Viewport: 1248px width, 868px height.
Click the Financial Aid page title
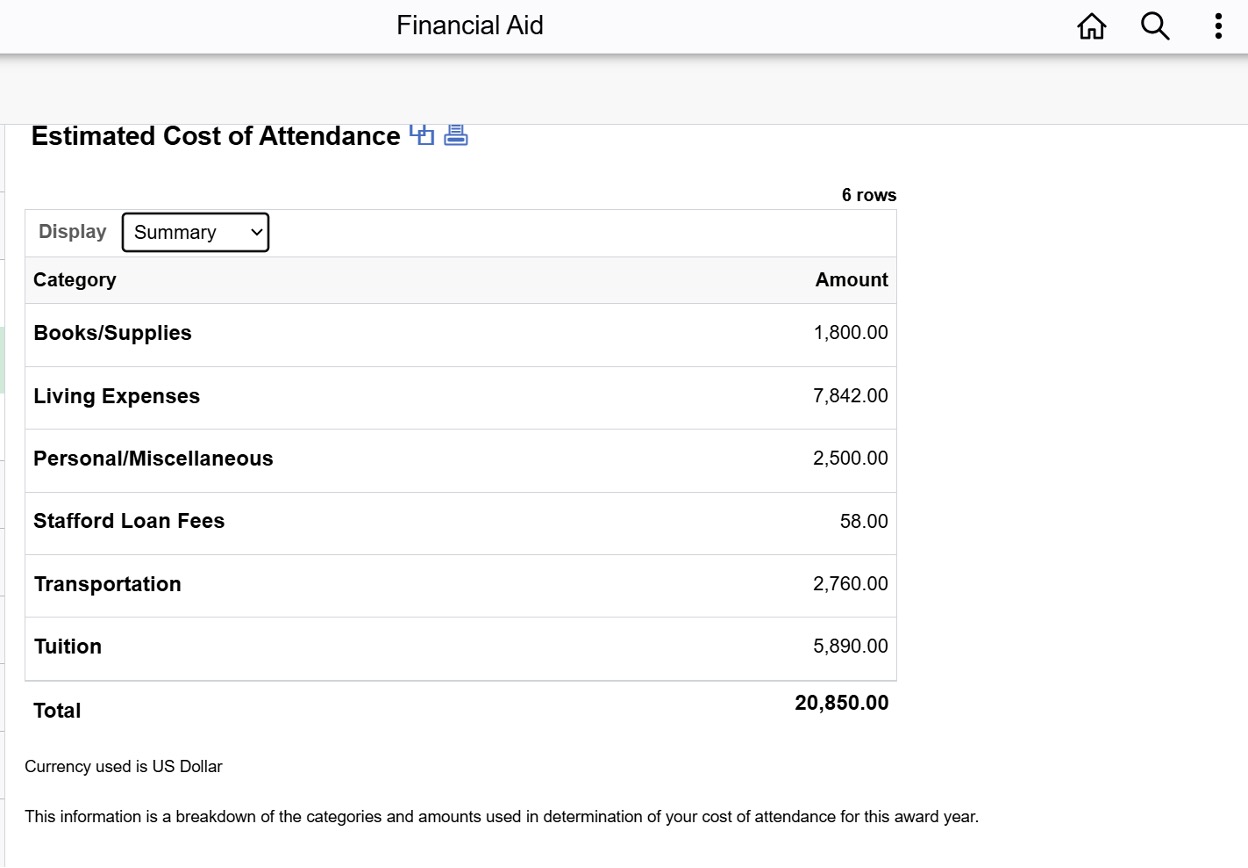click(470, 25)
